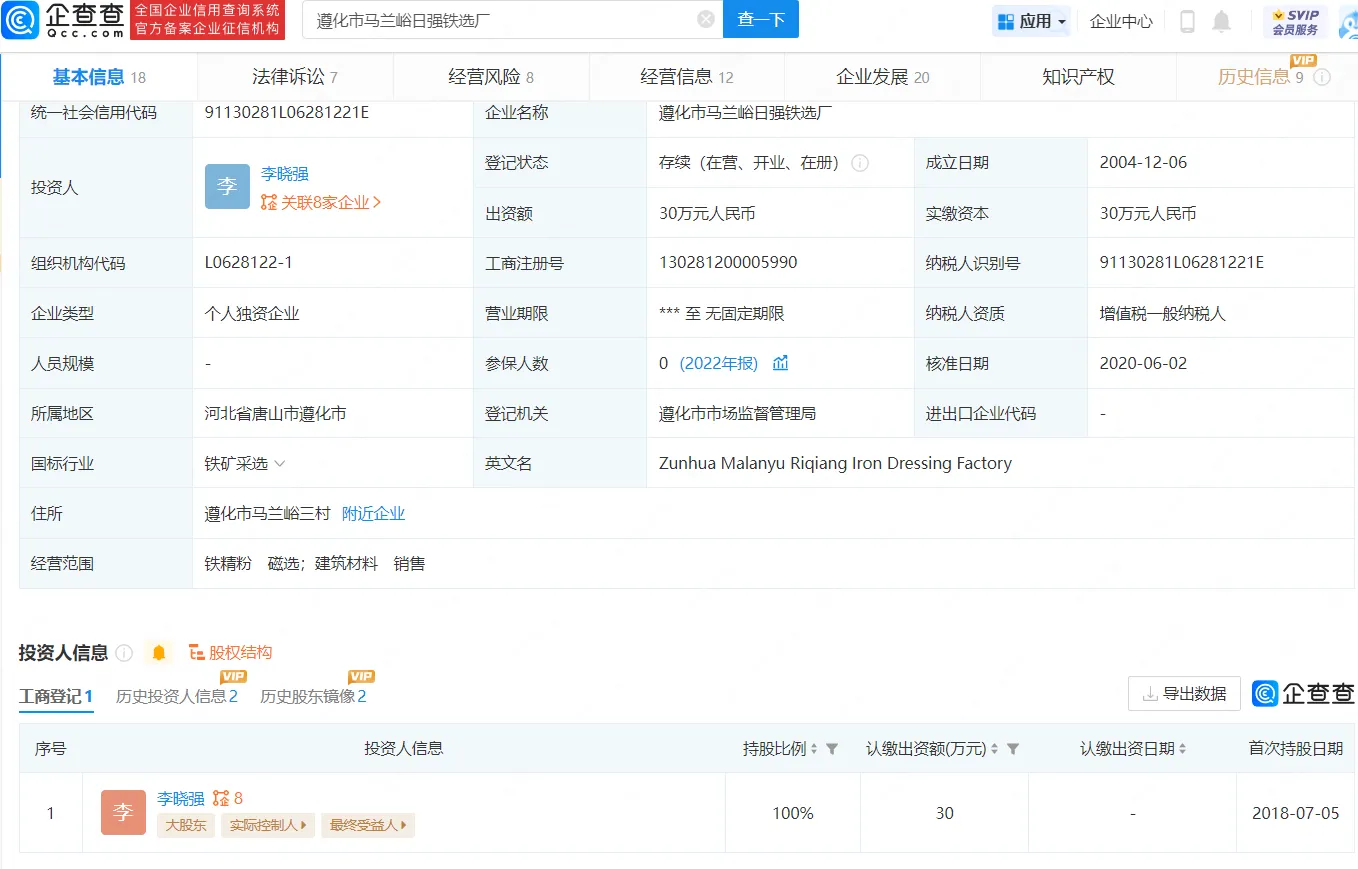This screenshot has width=1358, height=869.
Task: Select the 100% shareholding cell
Action: click(793, 813)
